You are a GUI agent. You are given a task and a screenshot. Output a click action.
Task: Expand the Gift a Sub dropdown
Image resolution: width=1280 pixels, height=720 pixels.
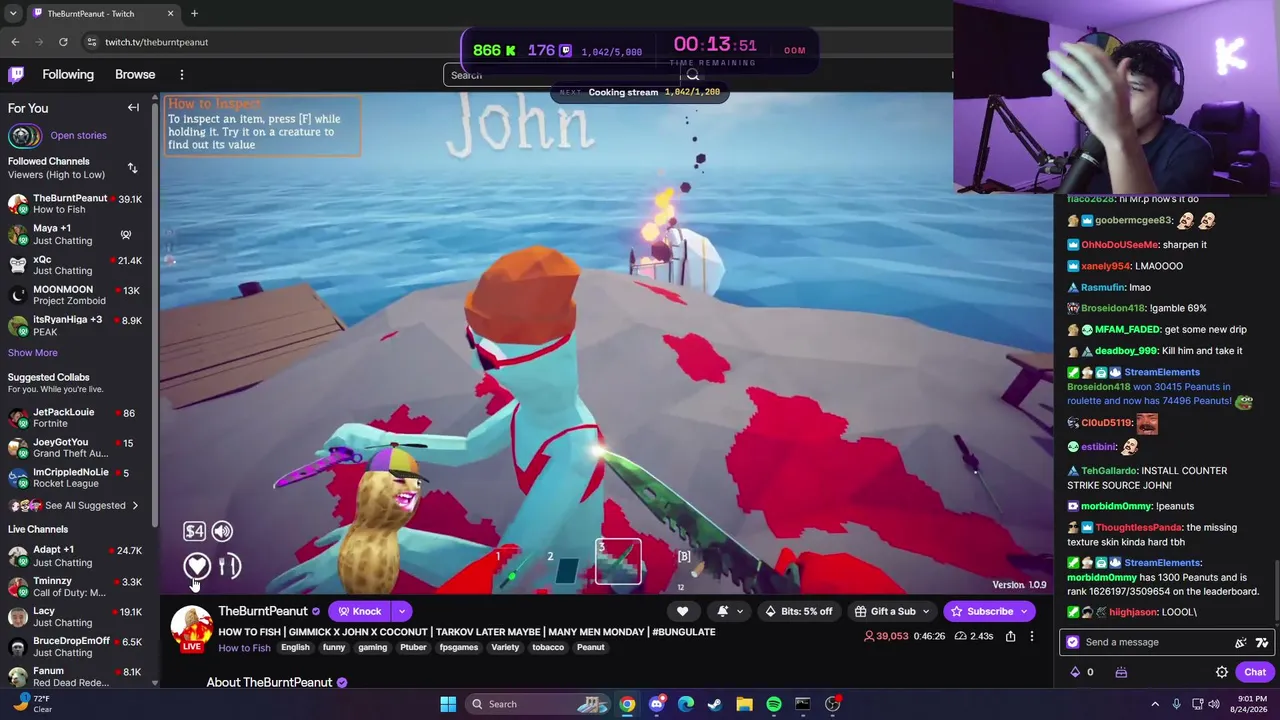coord(926,611)
